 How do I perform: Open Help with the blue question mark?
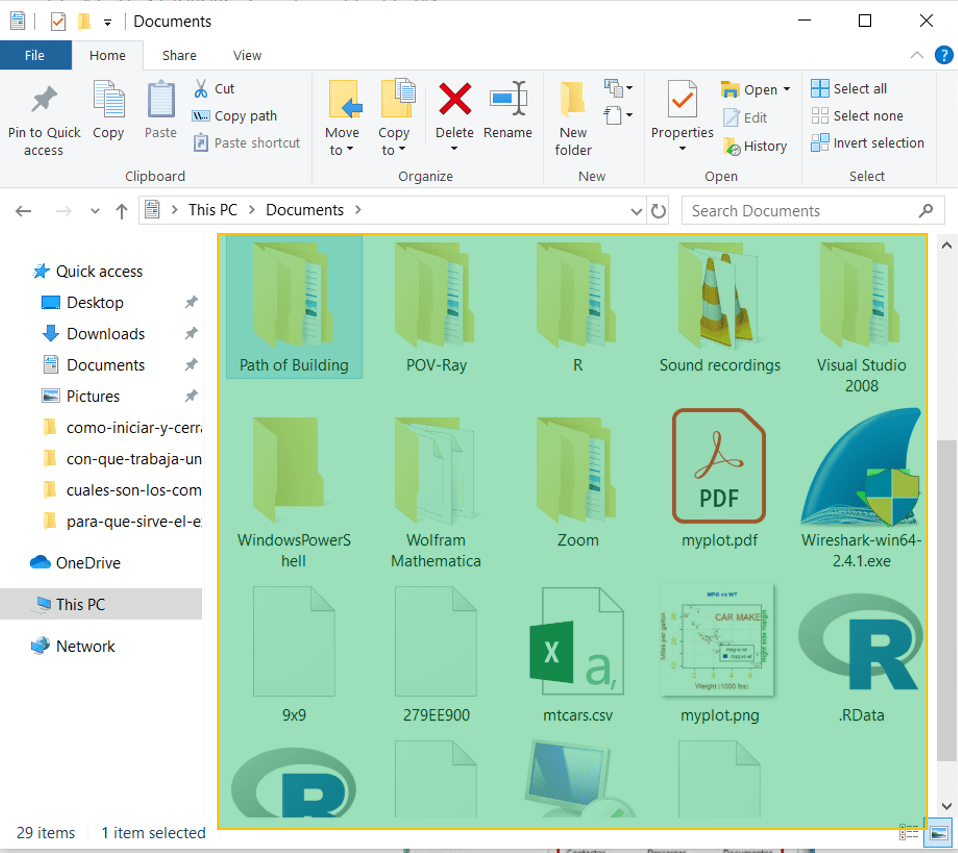tap(943, 55)
